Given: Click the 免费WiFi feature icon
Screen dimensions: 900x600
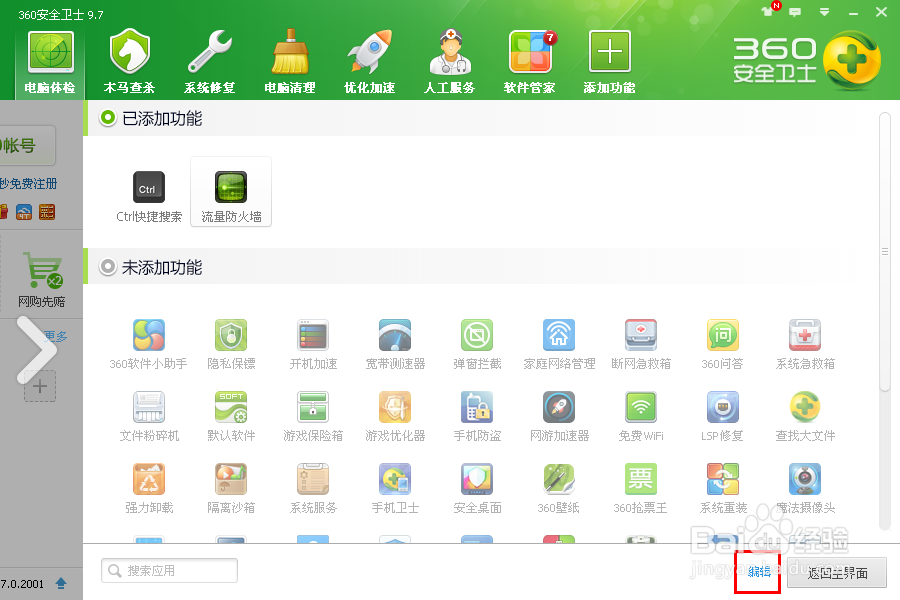Looking at the screenshot, I should point(640,407).
